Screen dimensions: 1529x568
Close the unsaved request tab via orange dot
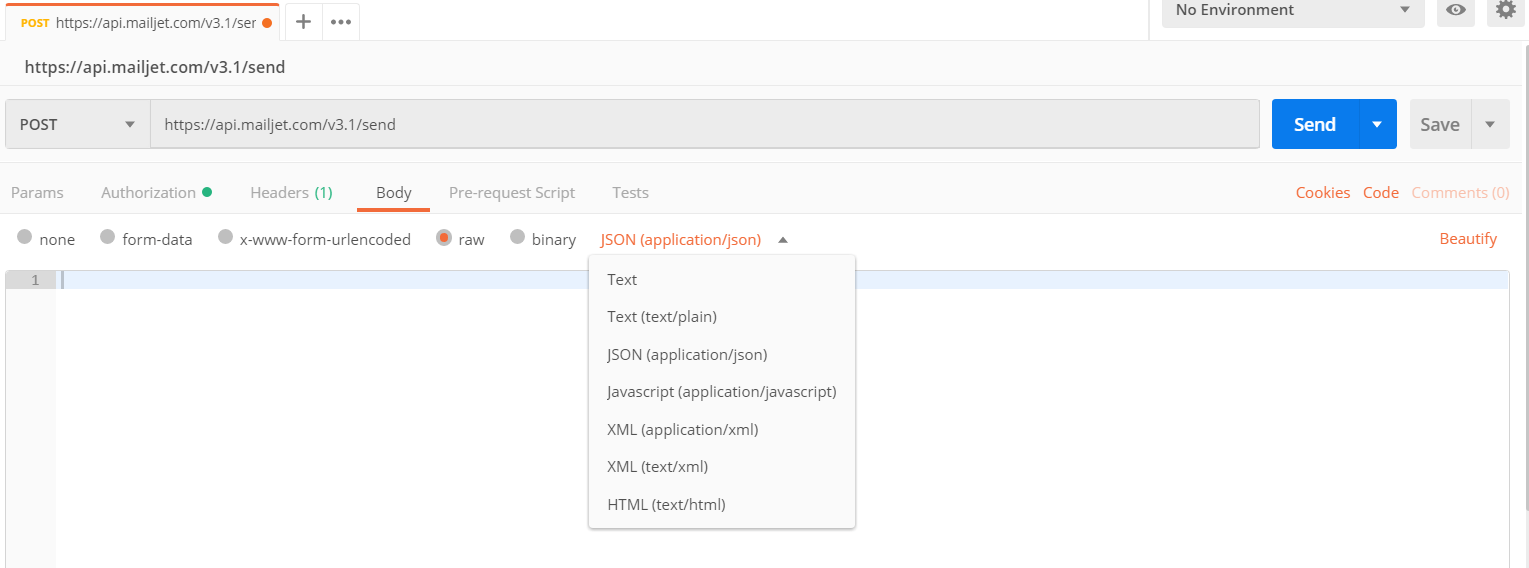pyautogui.click(x=267, y=22)
